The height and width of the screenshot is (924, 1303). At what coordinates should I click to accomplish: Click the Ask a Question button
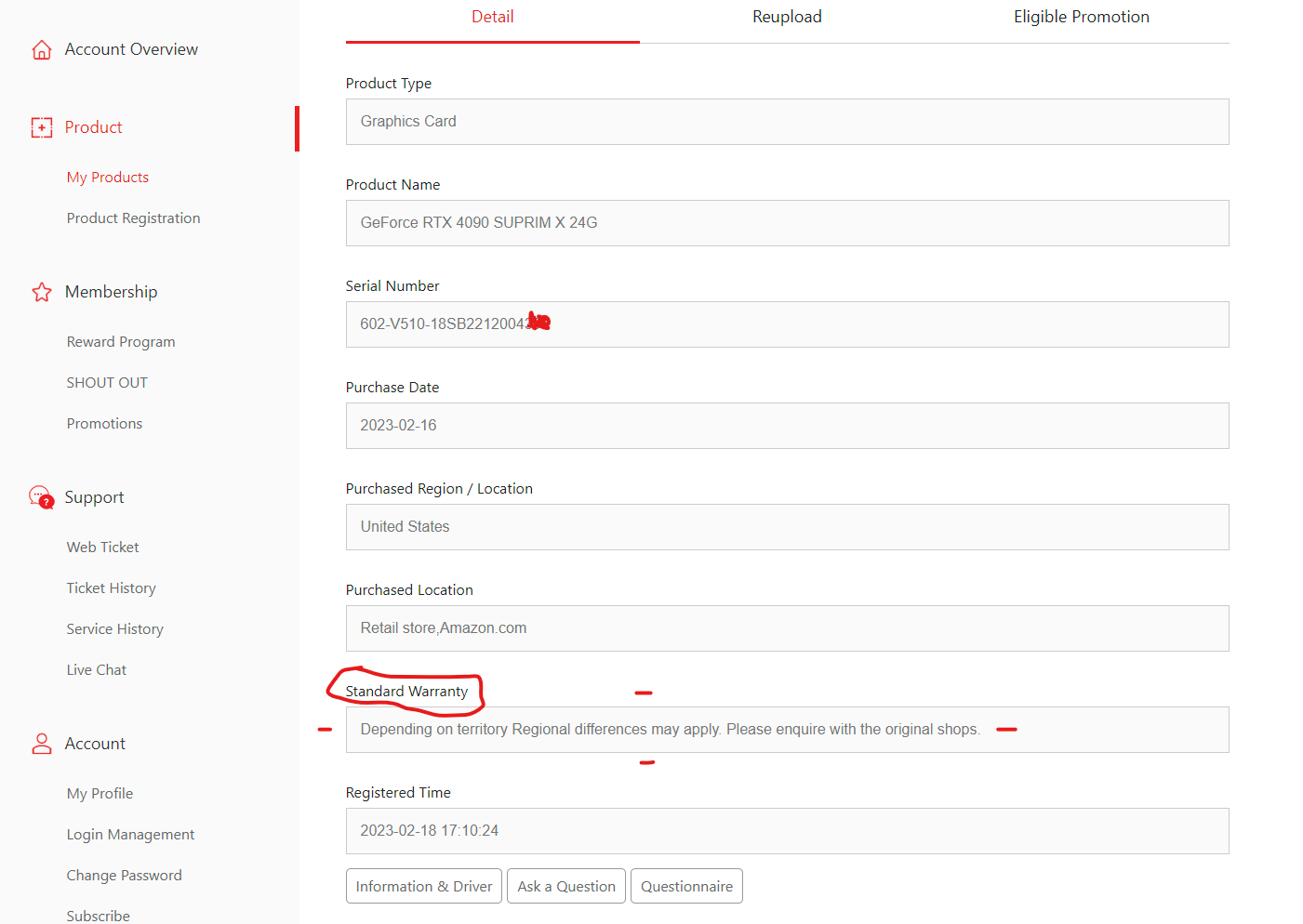click(565, 886)
